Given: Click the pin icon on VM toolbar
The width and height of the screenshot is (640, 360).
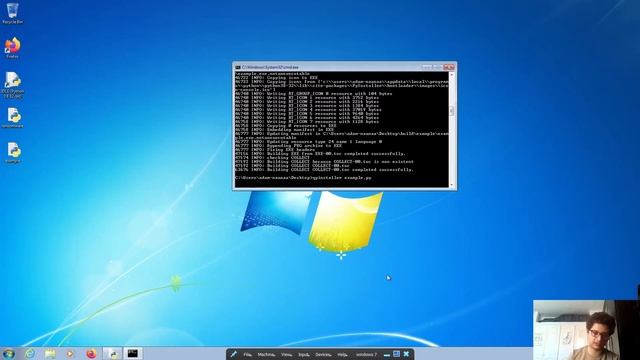Looking at the screenshot, I should (x=233, y=354).
